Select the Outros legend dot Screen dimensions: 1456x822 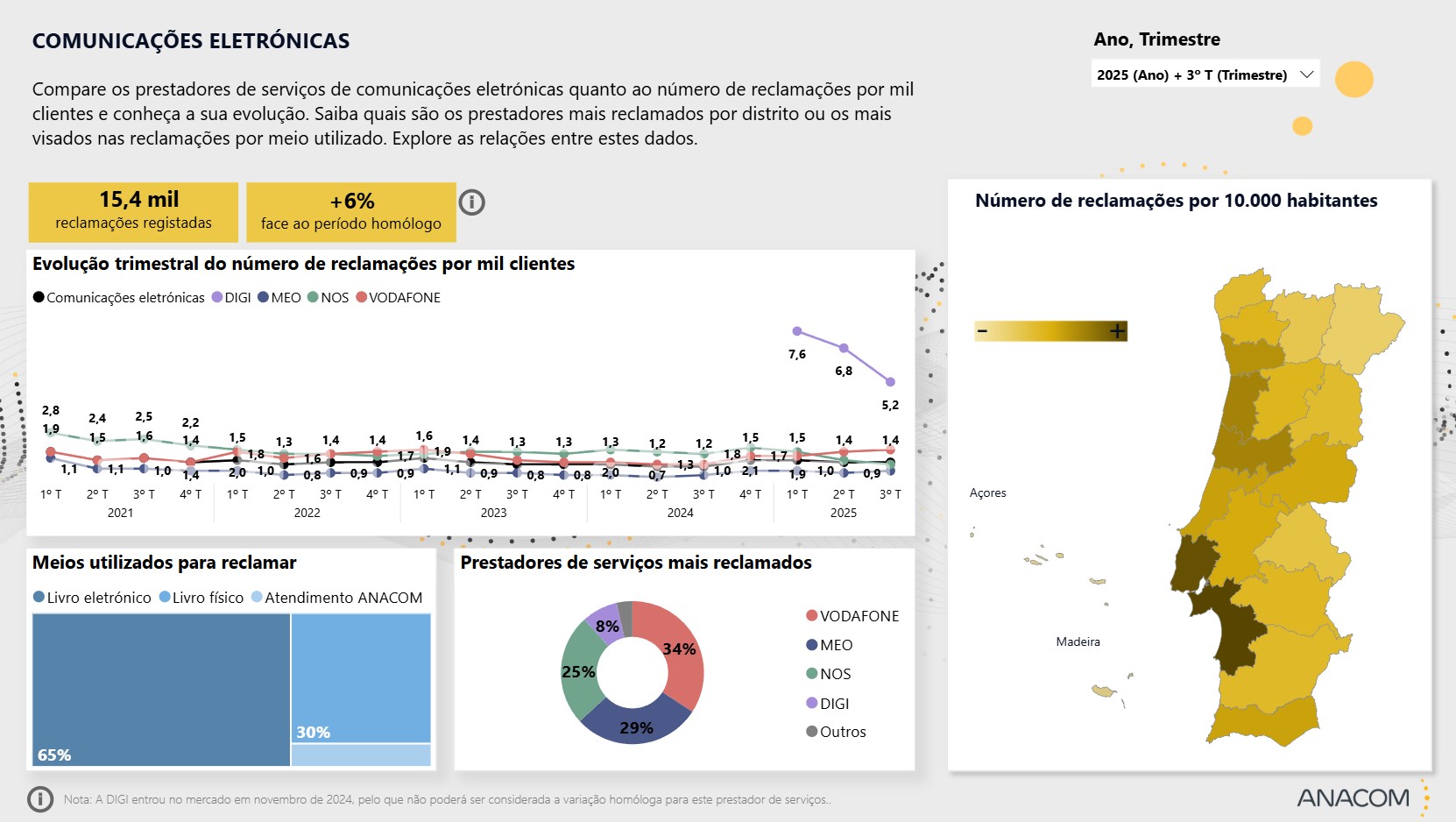point(811,732)
